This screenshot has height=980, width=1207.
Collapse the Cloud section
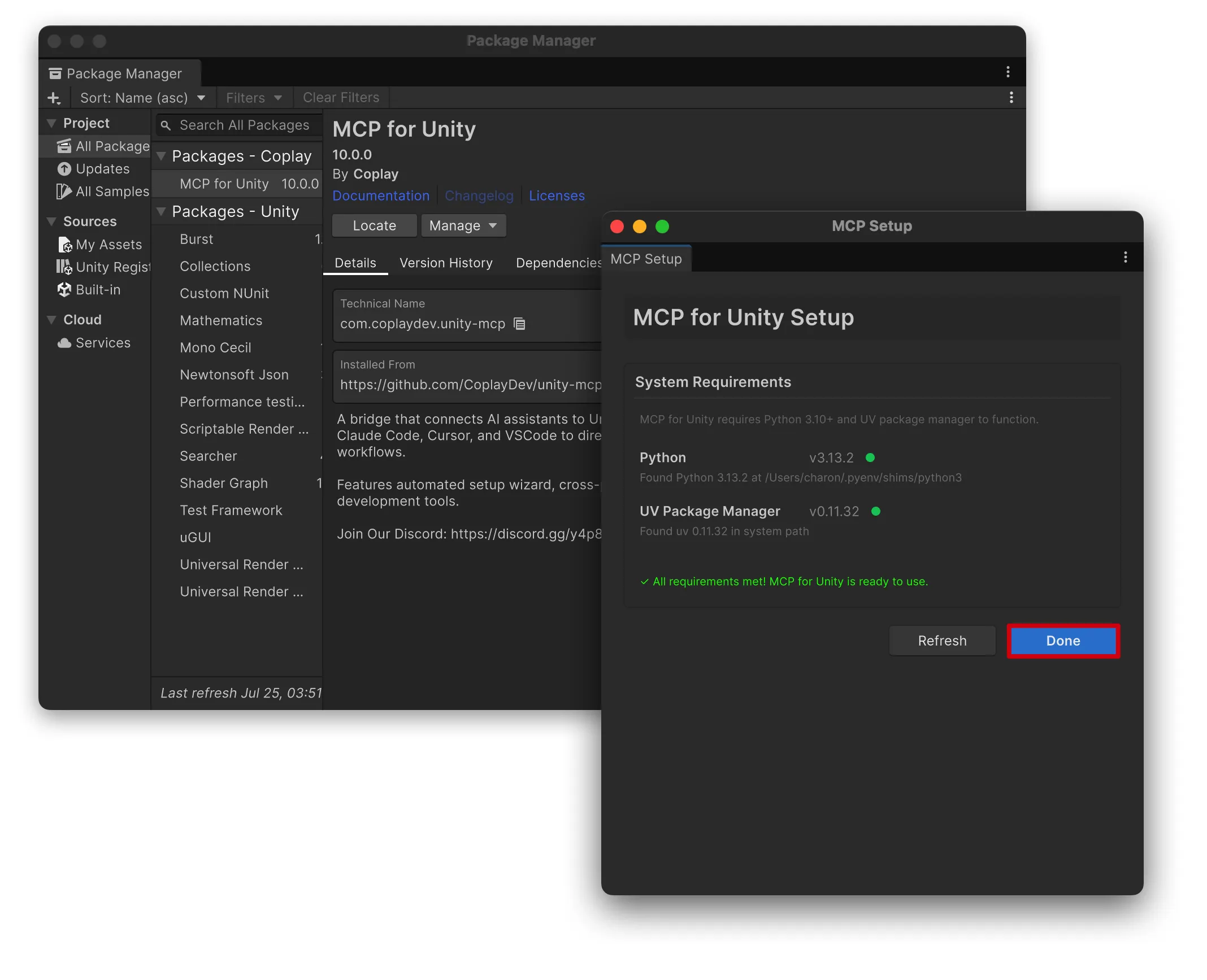51,320
